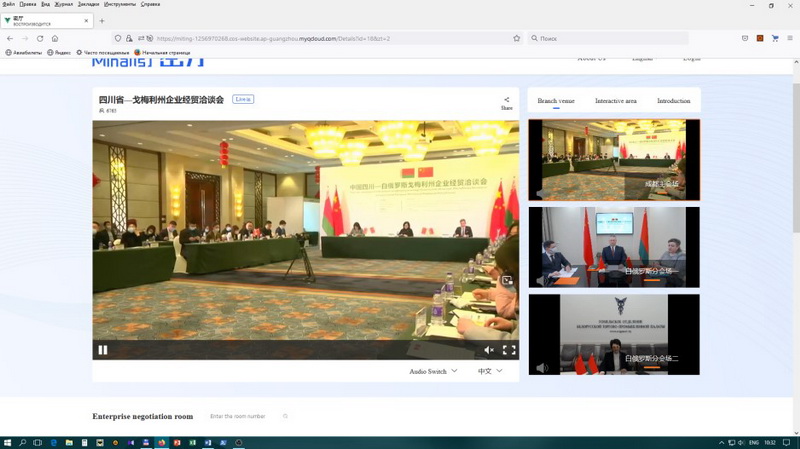Toggle speaker on the first venue thumbnail
Image resolution: width=800 pixels, height=449 pixels.
point(540,193)
